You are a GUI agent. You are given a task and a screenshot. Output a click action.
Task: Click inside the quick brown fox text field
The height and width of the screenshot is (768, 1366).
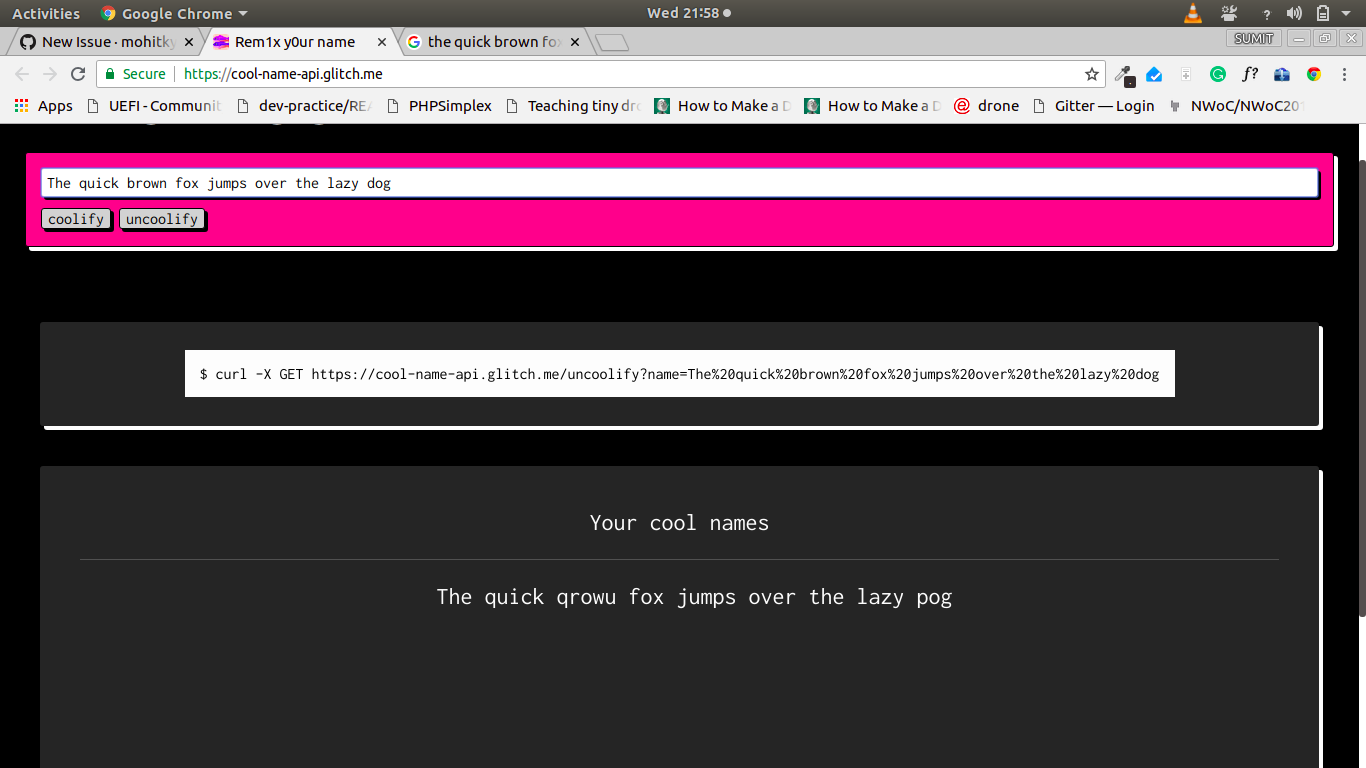tap(678, 183)
